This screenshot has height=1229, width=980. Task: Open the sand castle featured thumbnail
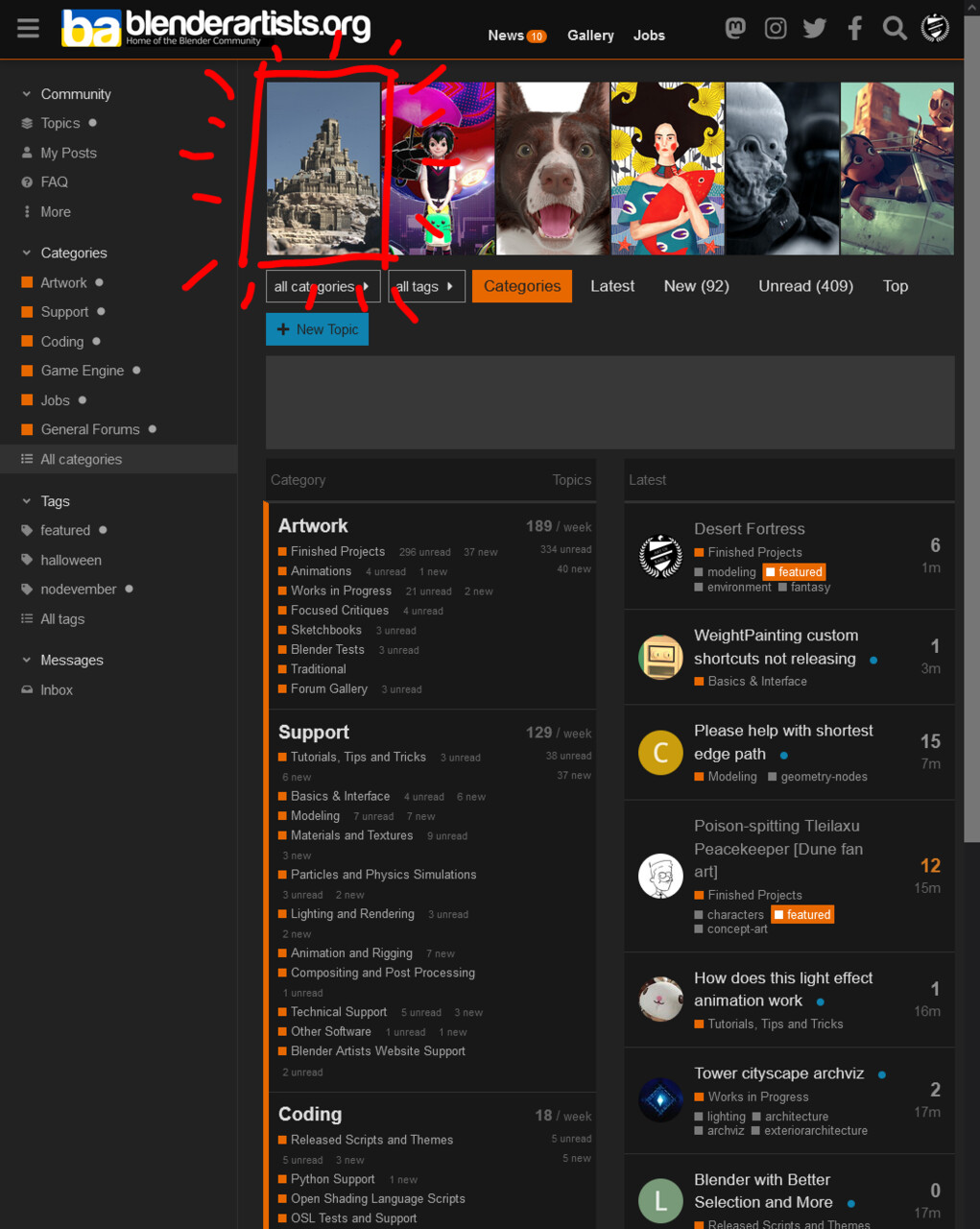(323, 168)
